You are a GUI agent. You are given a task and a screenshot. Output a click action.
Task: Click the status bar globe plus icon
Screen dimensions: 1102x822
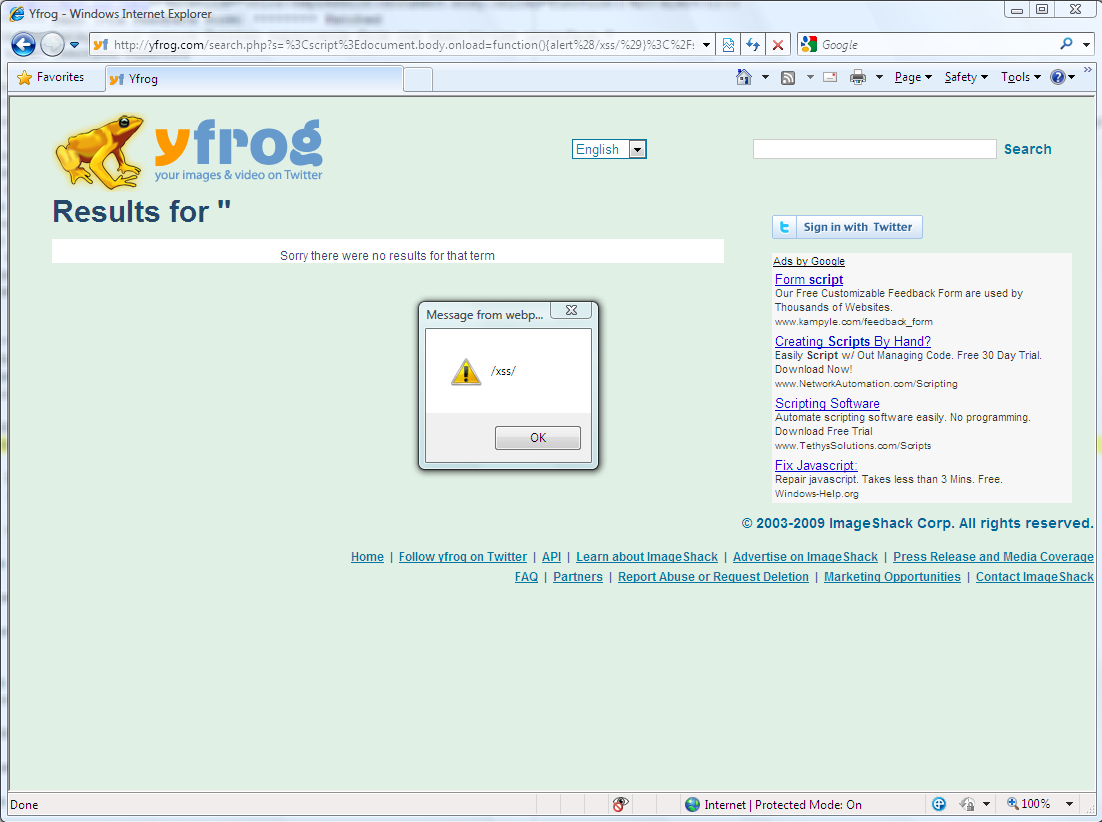939,804
